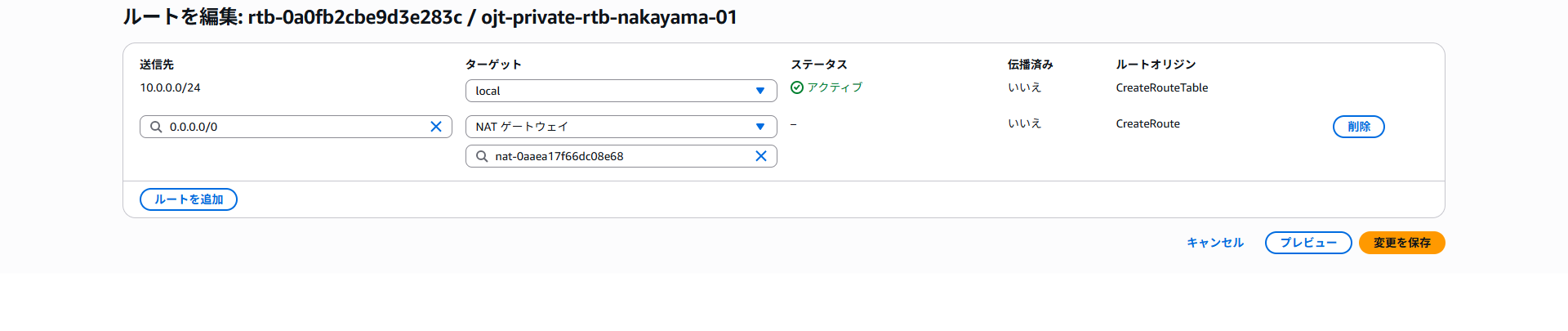Click the プレビュー button
This screenshot has height=331, width=1568.
click(1308, 243)
